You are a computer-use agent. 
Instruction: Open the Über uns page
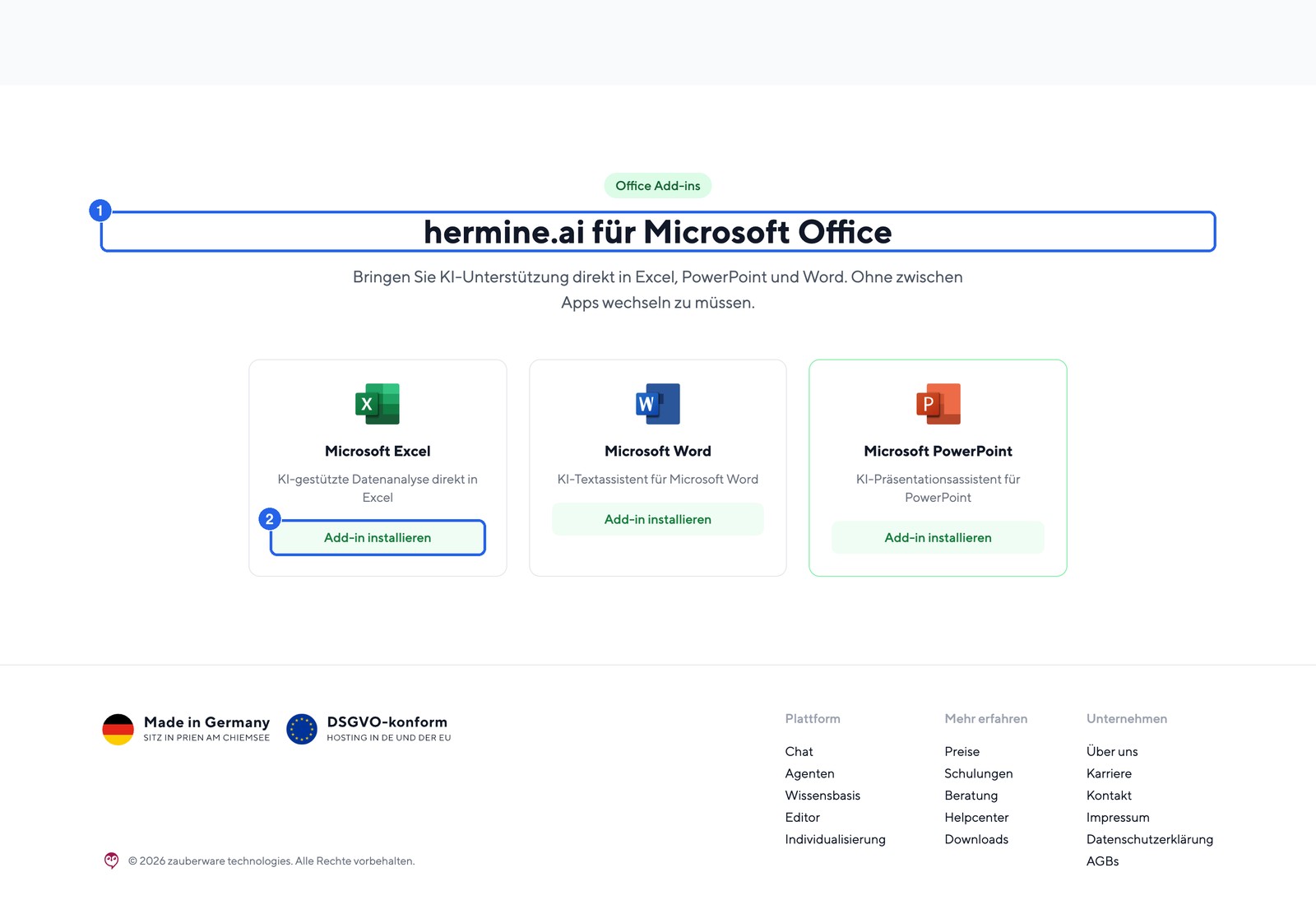point(1112,751)
